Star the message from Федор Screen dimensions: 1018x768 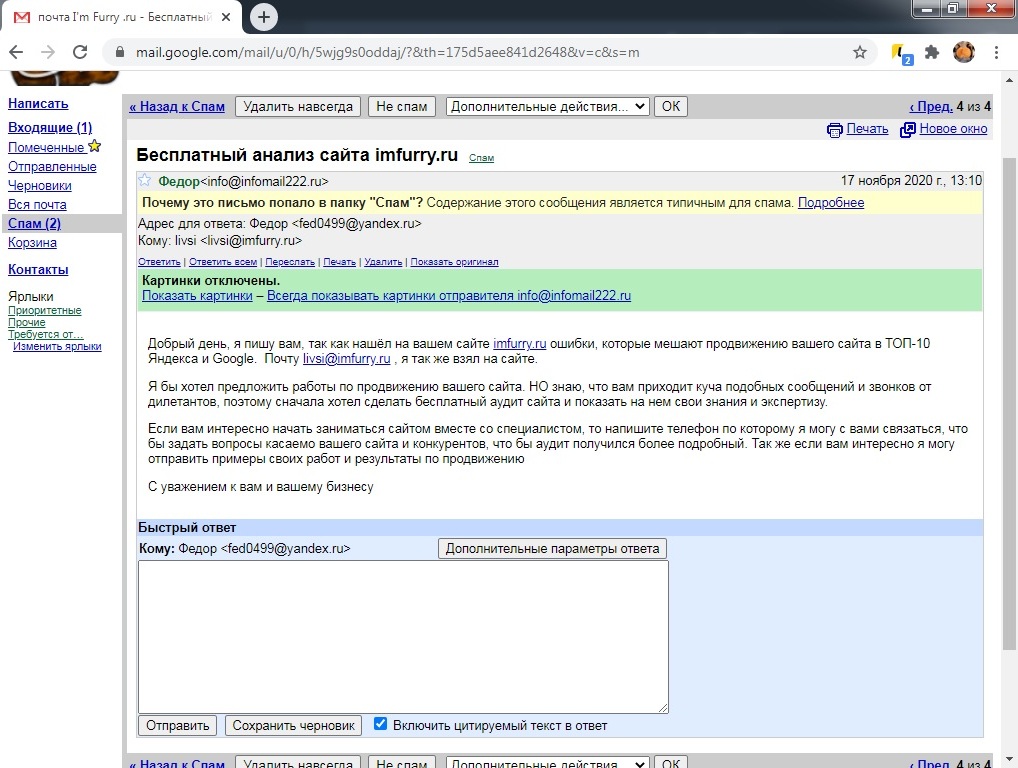click(x=145, y=181)
